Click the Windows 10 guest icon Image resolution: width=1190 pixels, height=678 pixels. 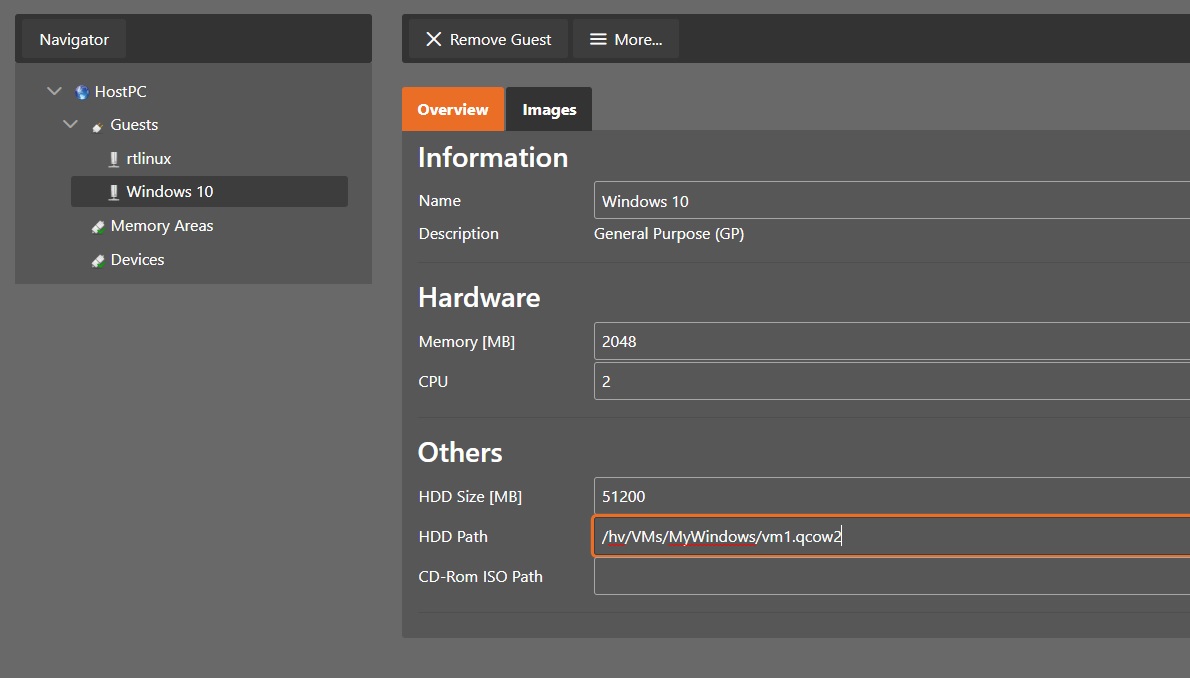113,192
